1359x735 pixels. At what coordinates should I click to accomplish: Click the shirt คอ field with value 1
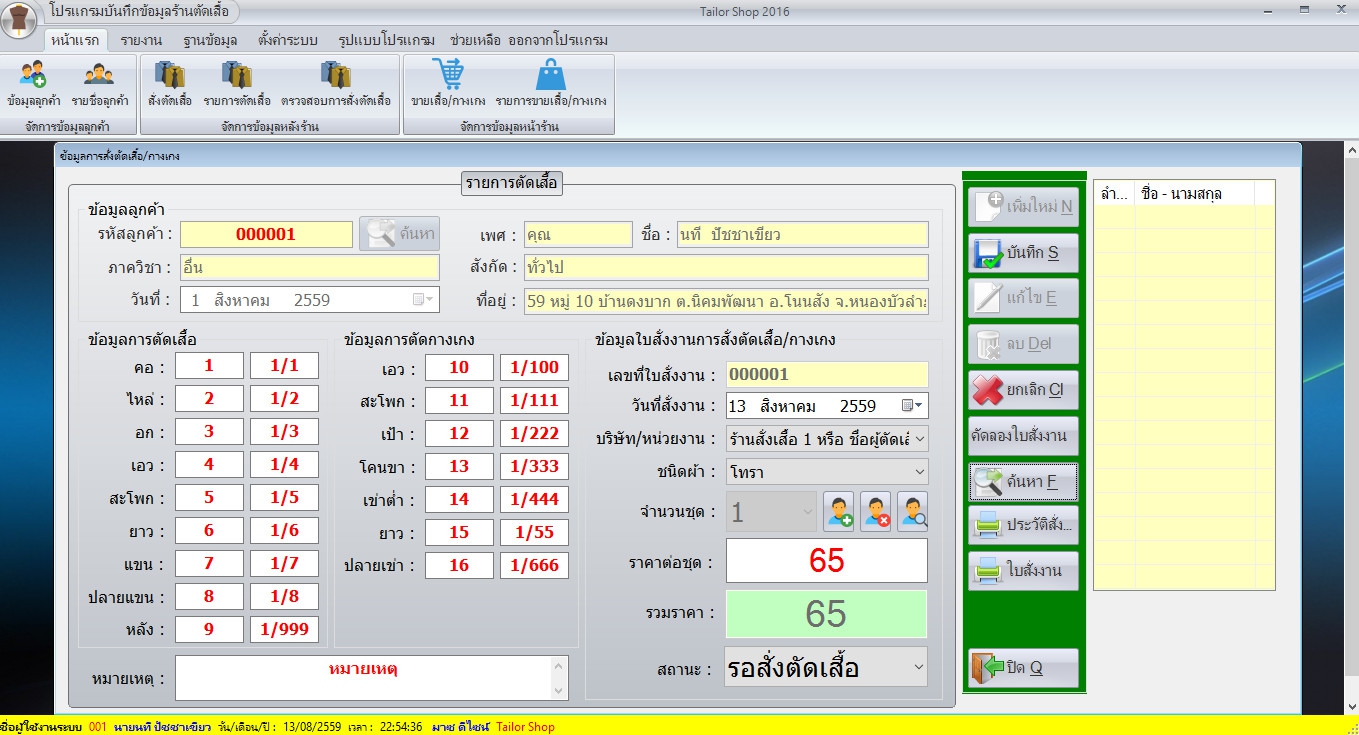click(209, 366)
